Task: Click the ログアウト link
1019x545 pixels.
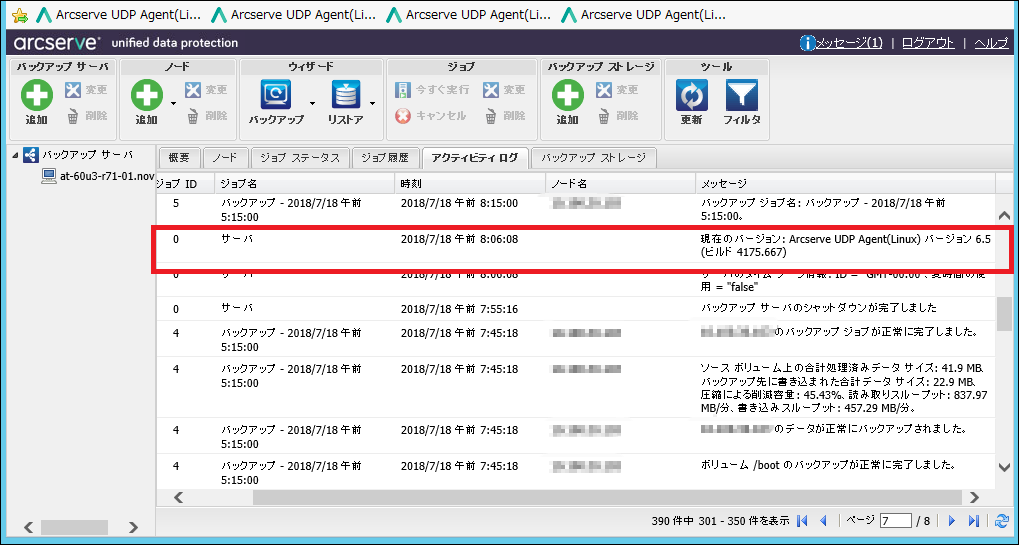Action: (x=928, y=43)
